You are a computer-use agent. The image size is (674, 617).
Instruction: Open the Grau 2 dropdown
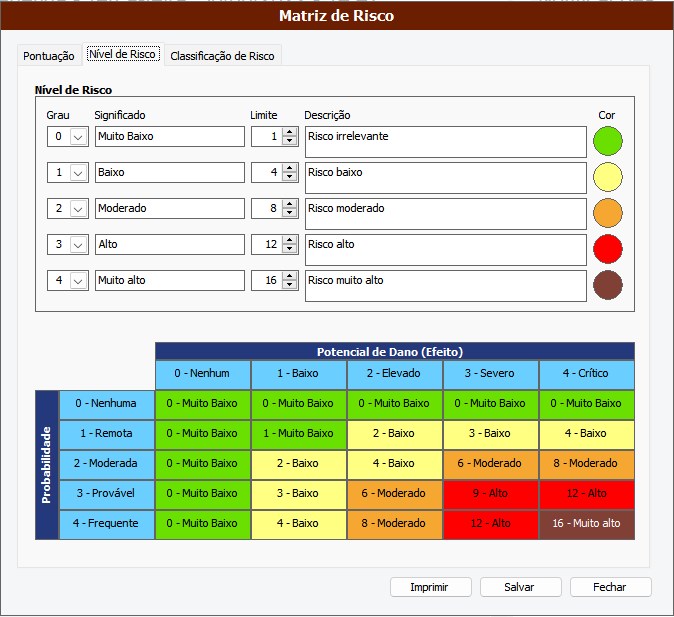pos(79,209)
